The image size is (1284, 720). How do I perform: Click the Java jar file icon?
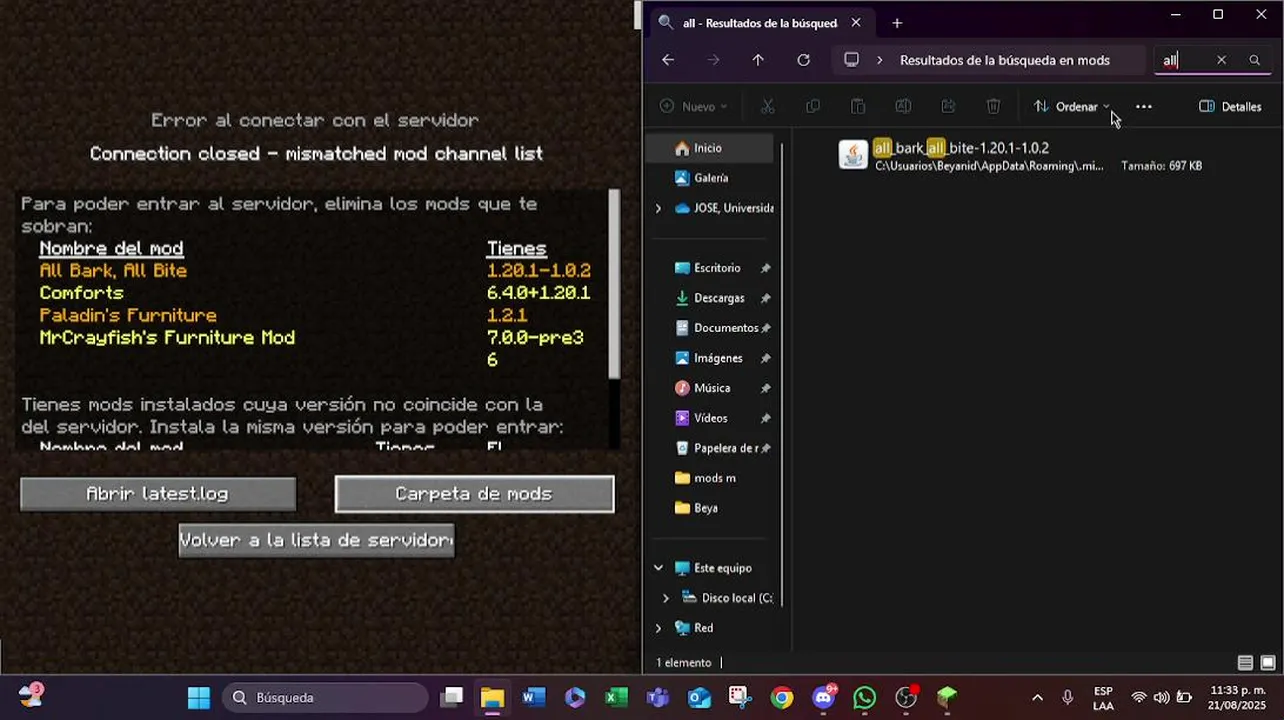[x=853, y=155]
